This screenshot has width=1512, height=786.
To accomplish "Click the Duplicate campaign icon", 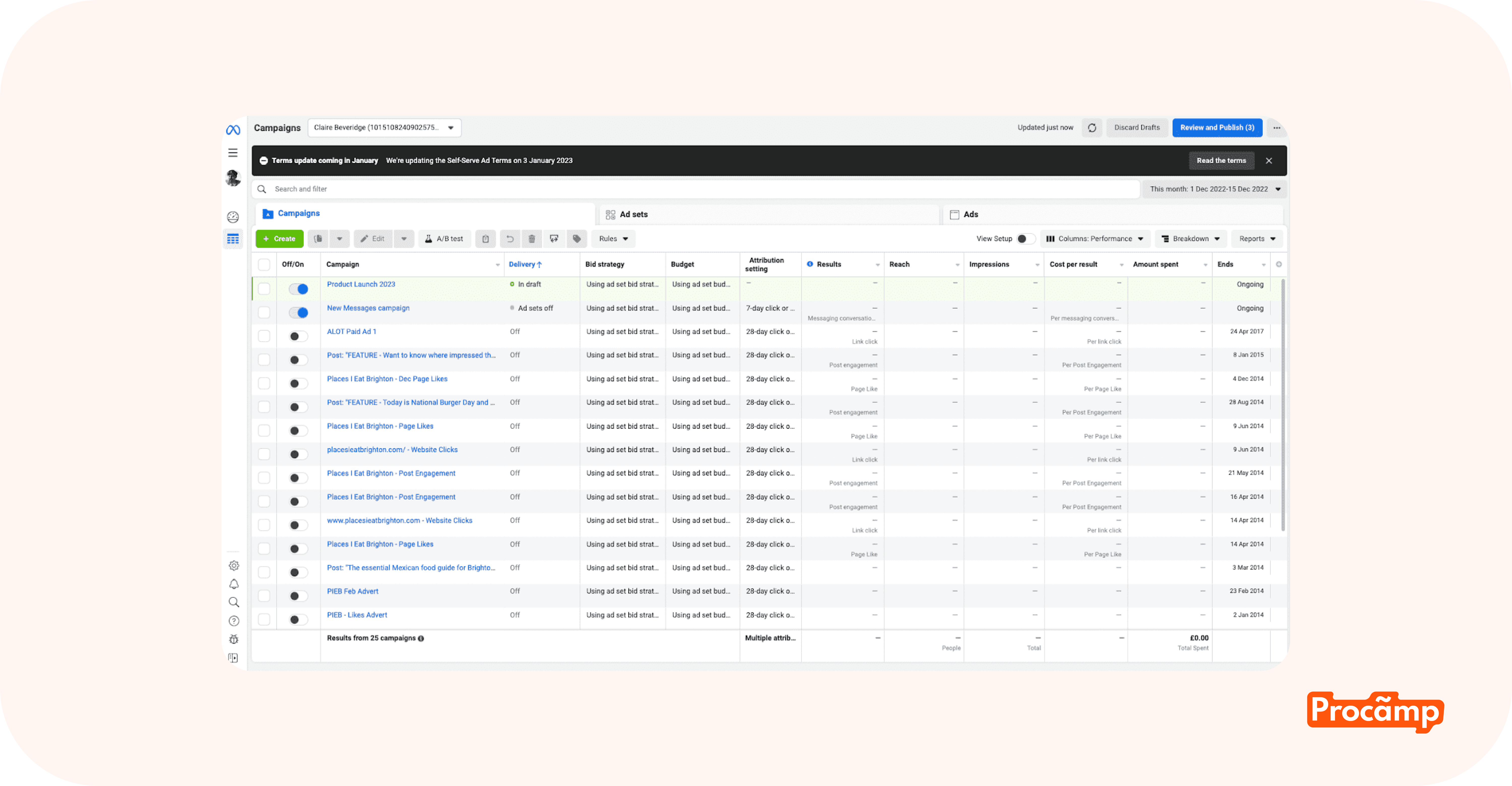I will point(318,239).
